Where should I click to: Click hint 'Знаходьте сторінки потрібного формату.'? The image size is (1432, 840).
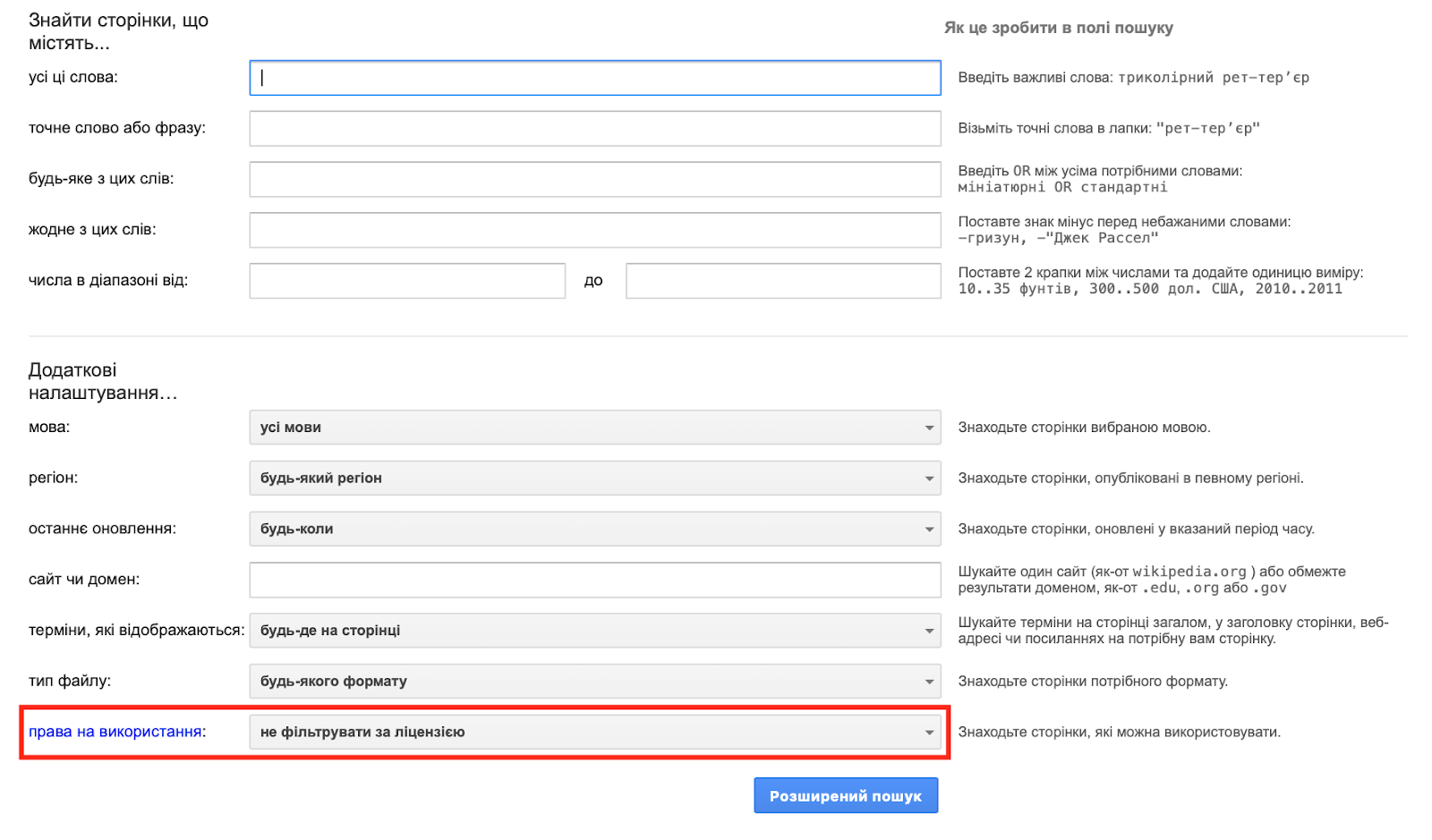pyautogui.click(x=1093, y=682)
